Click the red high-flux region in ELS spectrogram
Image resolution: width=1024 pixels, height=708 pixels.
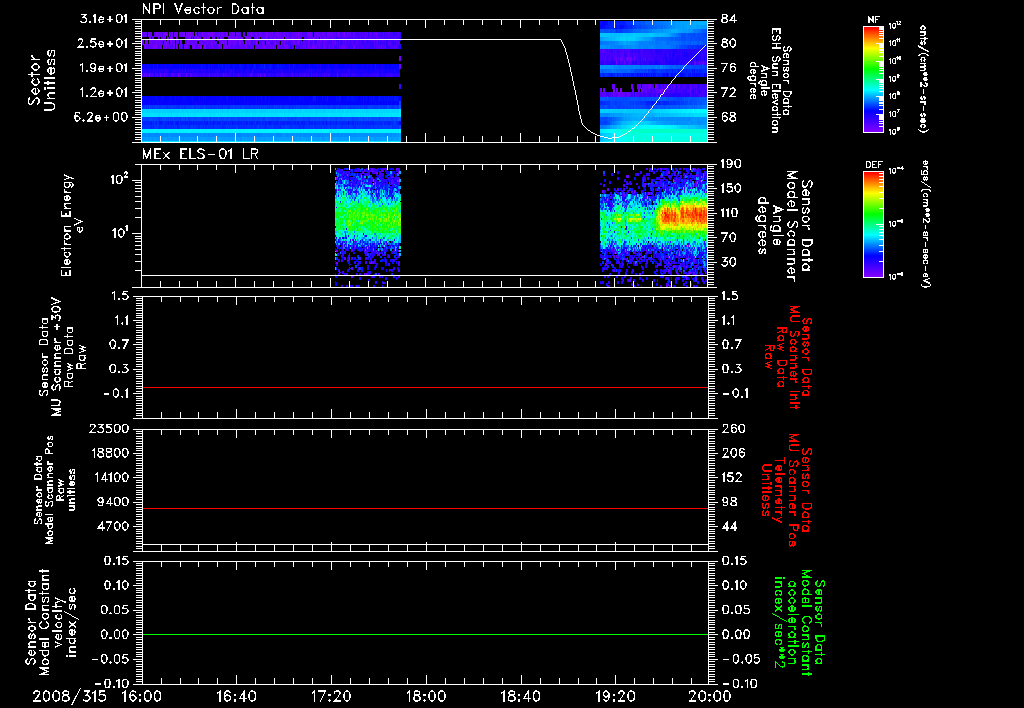pyautogui.click(x=683, y=216)
